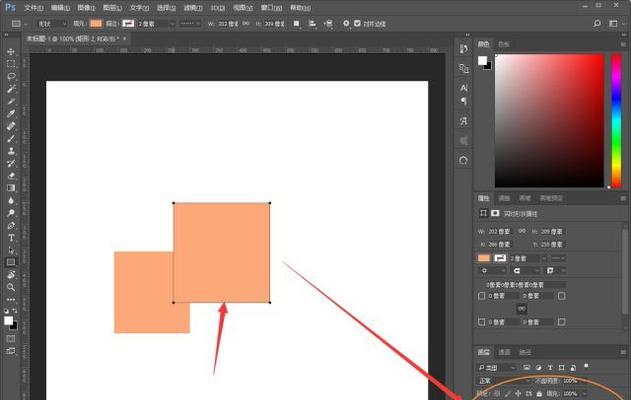Image resolution: width=631 pixels, height=400 pixels.
Task: Close the document tab
Action: [125, 38]
